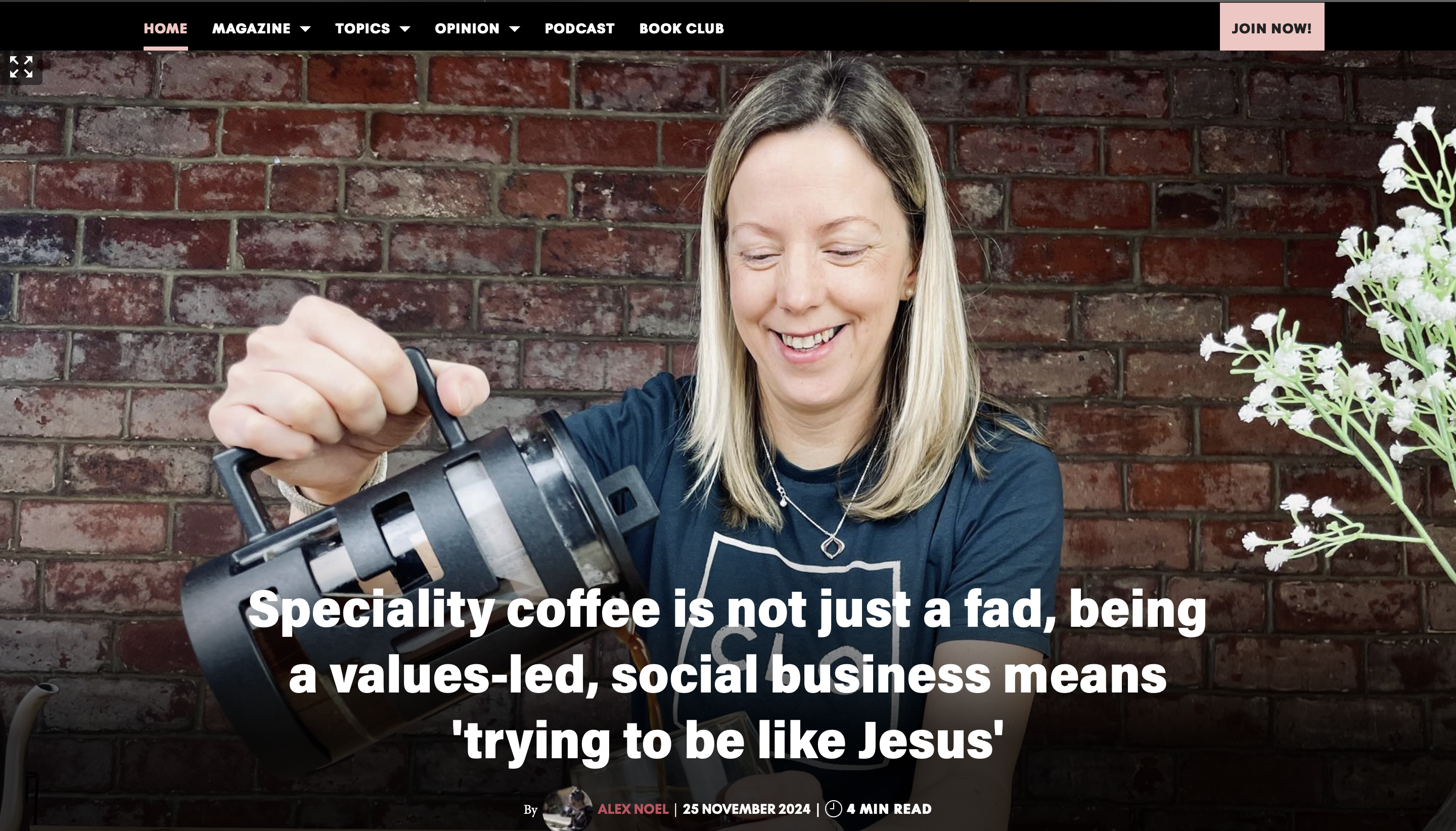The width and height of the screenshot is (1456, 831).
Task: Click the white flowers in the hero image
Action: (1358, 342)
